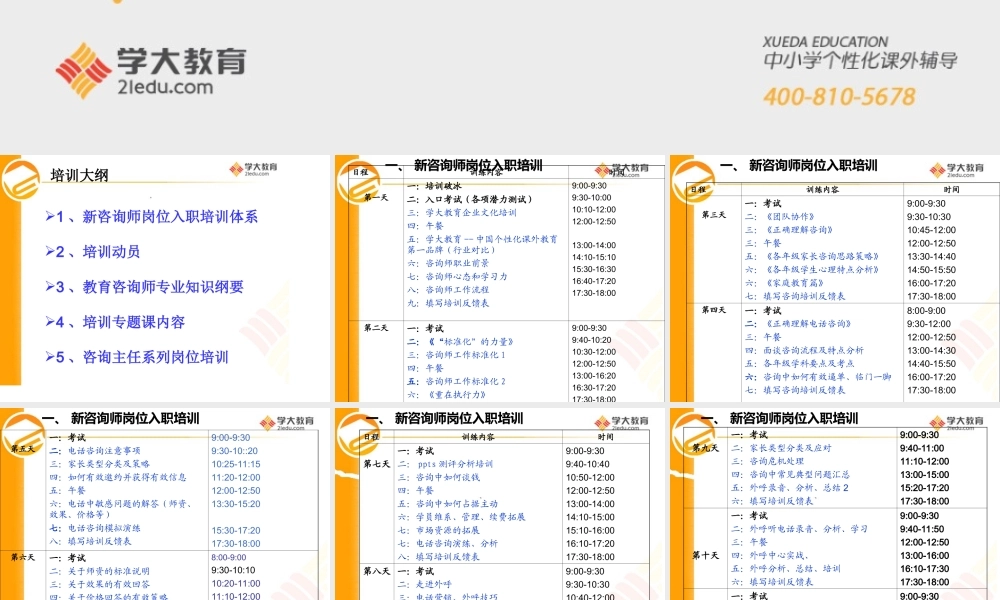Click the 培训大纲 slide title
This screenshot has height=600, width=1000.
point(80,175)
